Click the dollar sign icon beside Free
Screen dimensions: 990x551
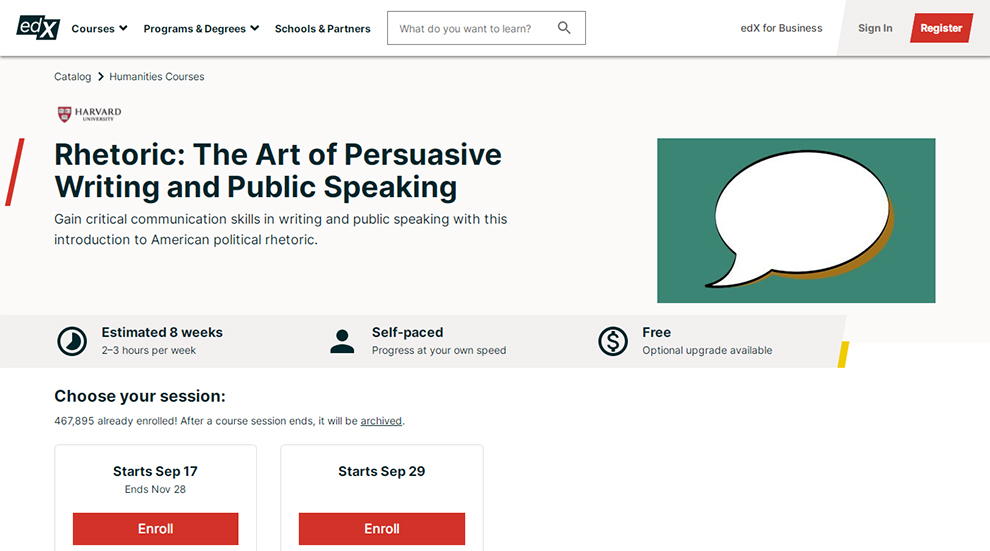click(613, 341)
